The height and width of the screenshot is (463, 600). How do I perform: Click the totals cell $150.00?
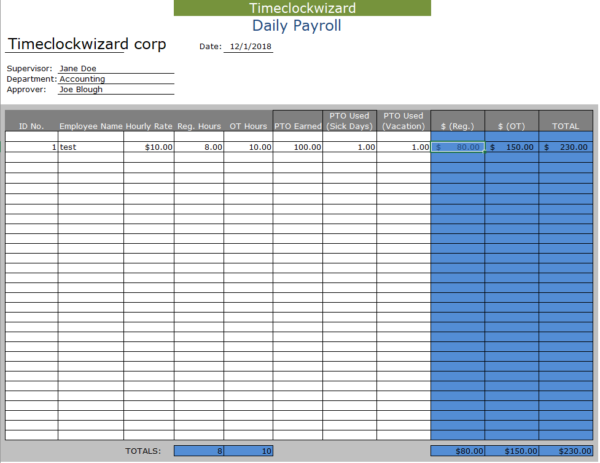(x=511, y=451)
